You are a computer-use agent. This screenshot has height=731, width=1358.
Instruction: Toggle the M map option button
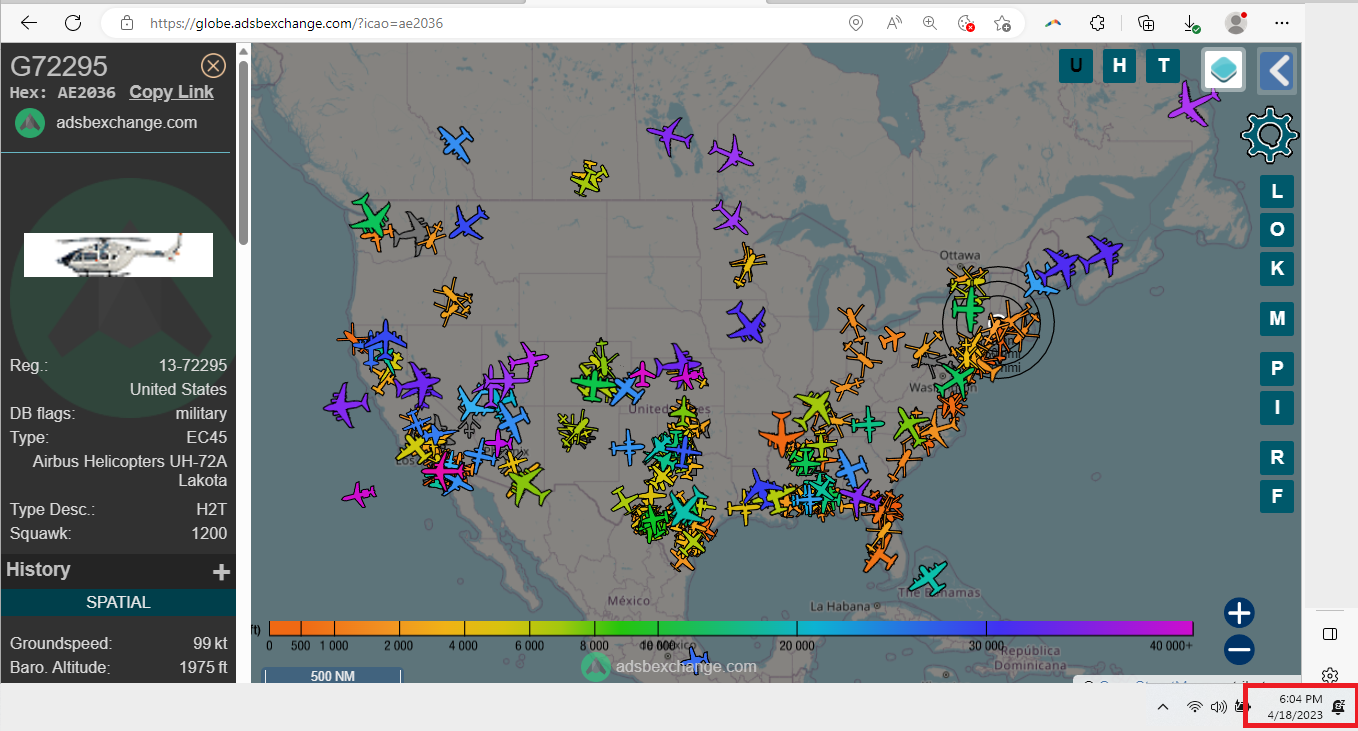click(x=1277, y=319)
